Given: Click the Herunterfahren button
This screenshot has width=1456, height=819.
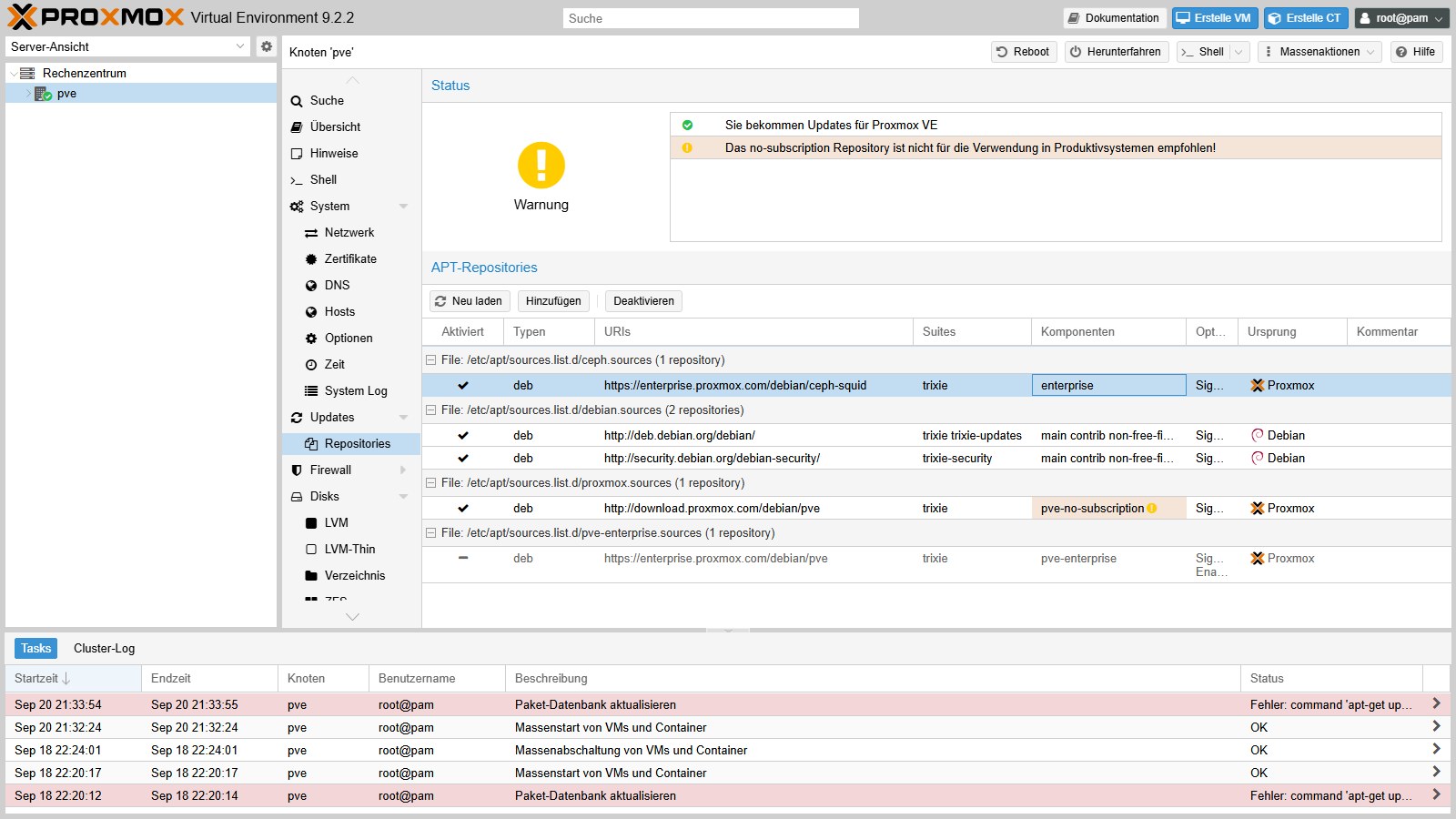Looking at the screenshot, I should tap(1117, 52).
